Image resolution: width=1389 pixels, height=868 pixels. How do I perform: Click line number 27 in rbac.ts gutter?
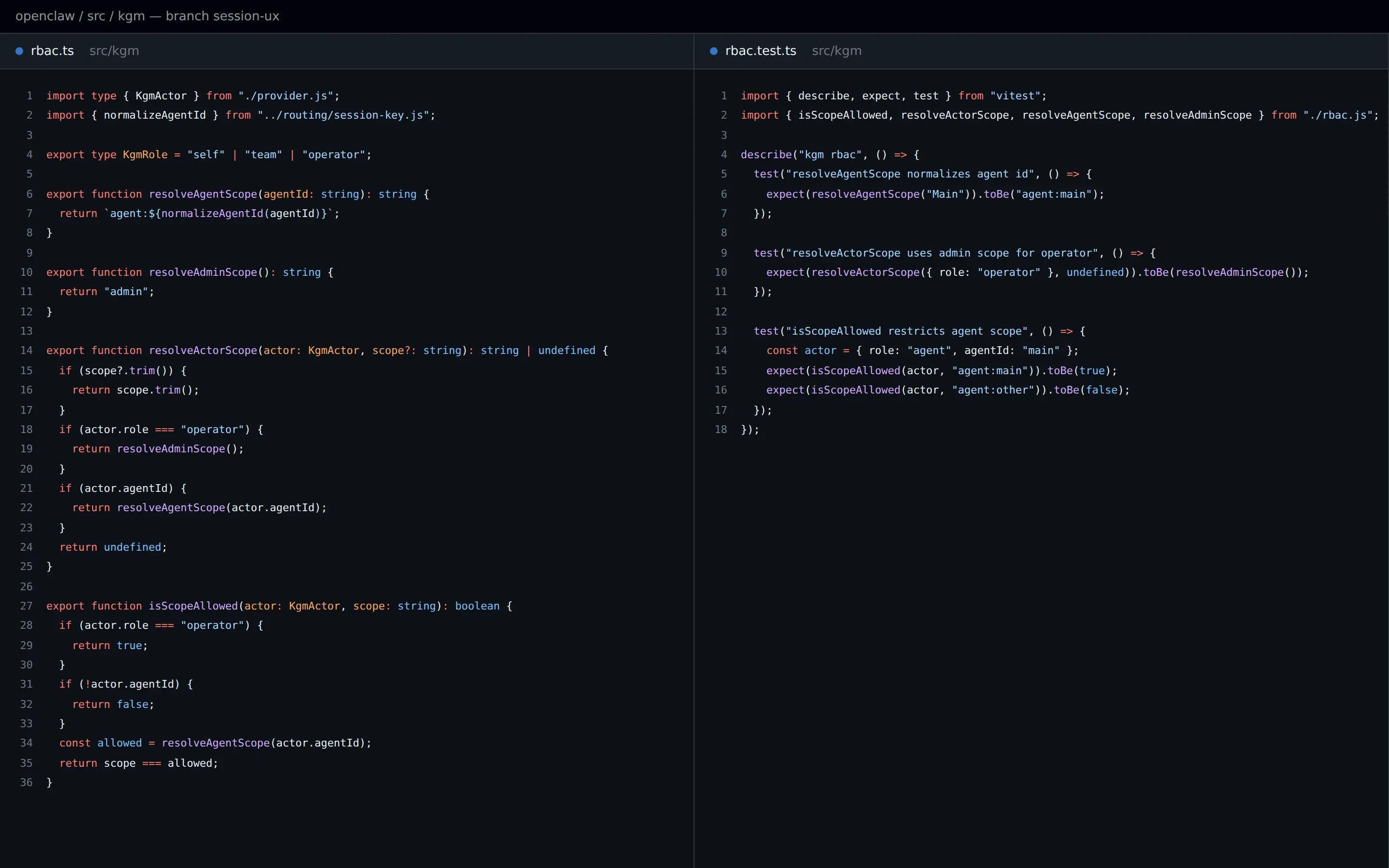point(27,606)
